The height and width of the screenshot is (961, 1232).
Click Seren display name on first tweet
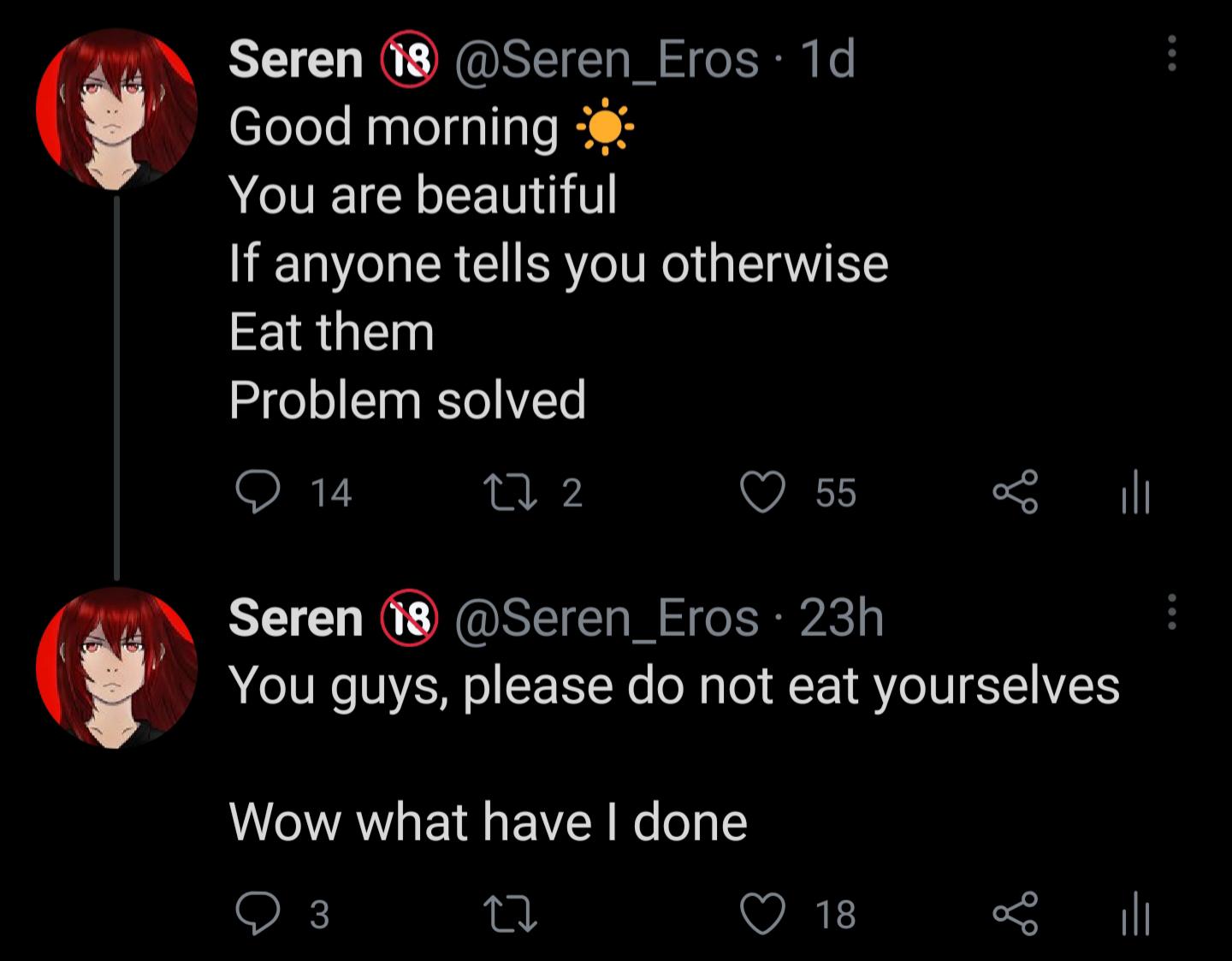[295, 60]
